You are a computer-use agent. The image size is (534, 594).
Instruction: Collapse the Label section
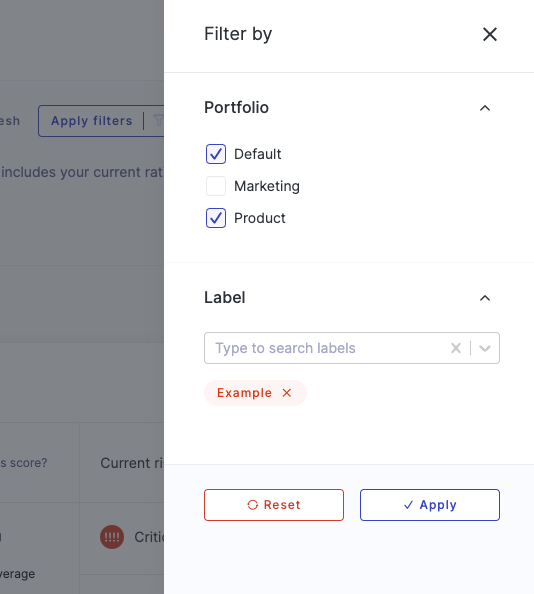485,298
